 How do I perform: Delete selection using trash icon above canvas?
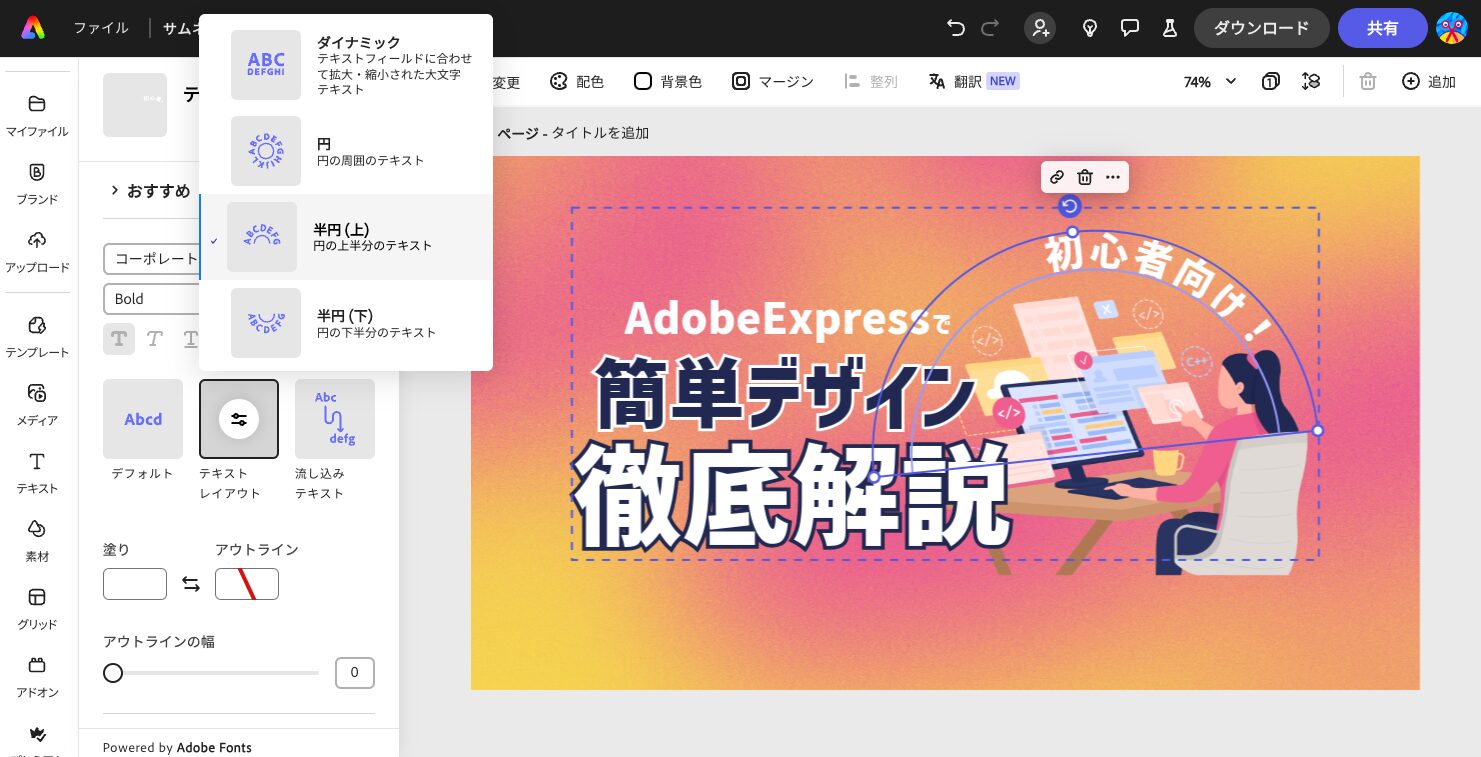[x=1085, y=177]
